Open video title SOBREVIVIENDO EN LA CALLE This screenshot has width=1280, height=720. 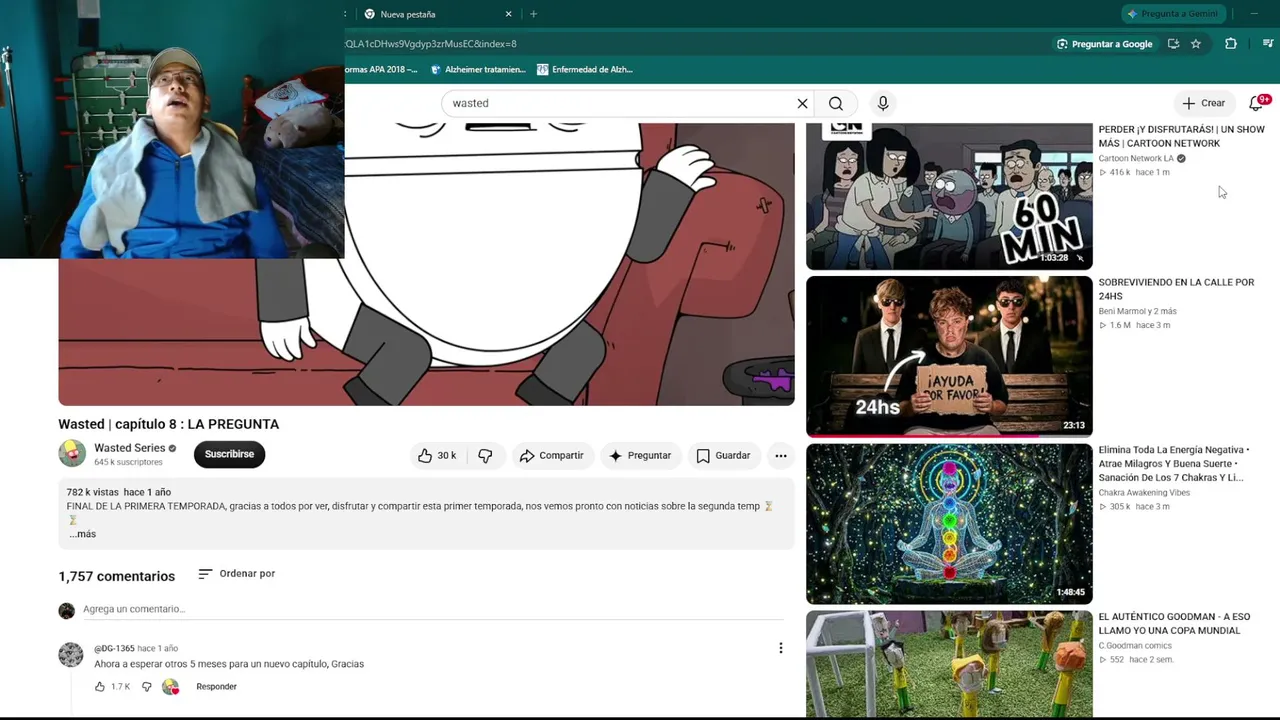pos(1176,289)
